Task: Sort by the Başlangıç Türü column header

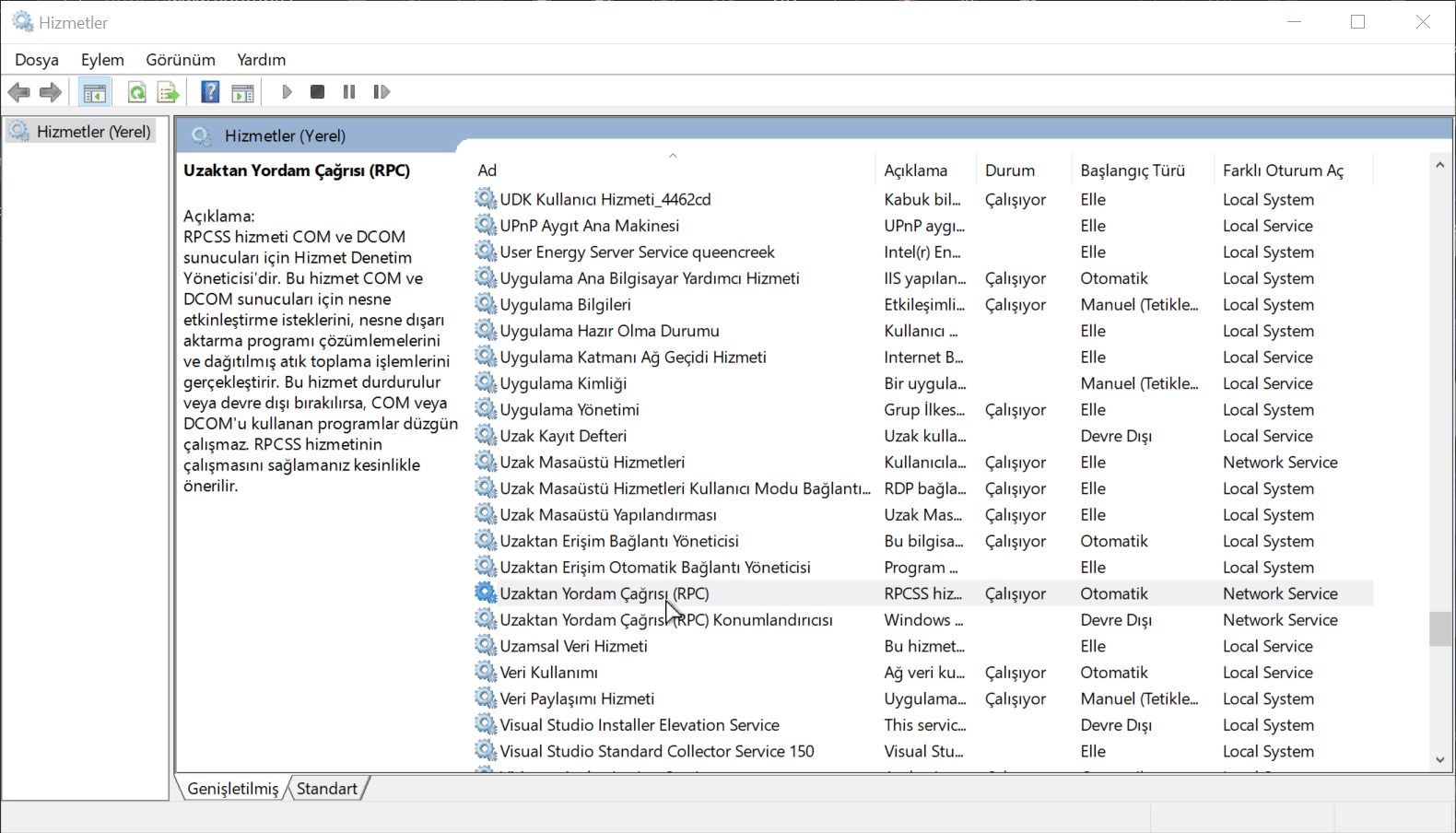Action: coord(1143,170)
